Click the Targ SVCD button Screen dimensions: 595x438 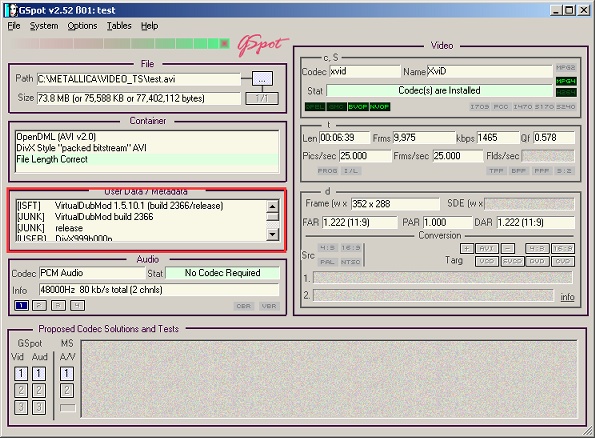tap(512, 262)
